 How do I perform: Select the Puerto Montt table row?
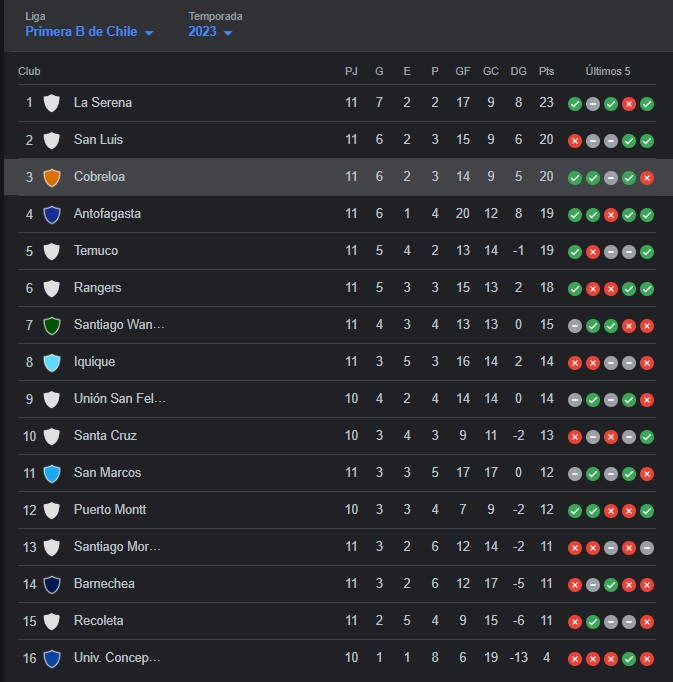337,510
